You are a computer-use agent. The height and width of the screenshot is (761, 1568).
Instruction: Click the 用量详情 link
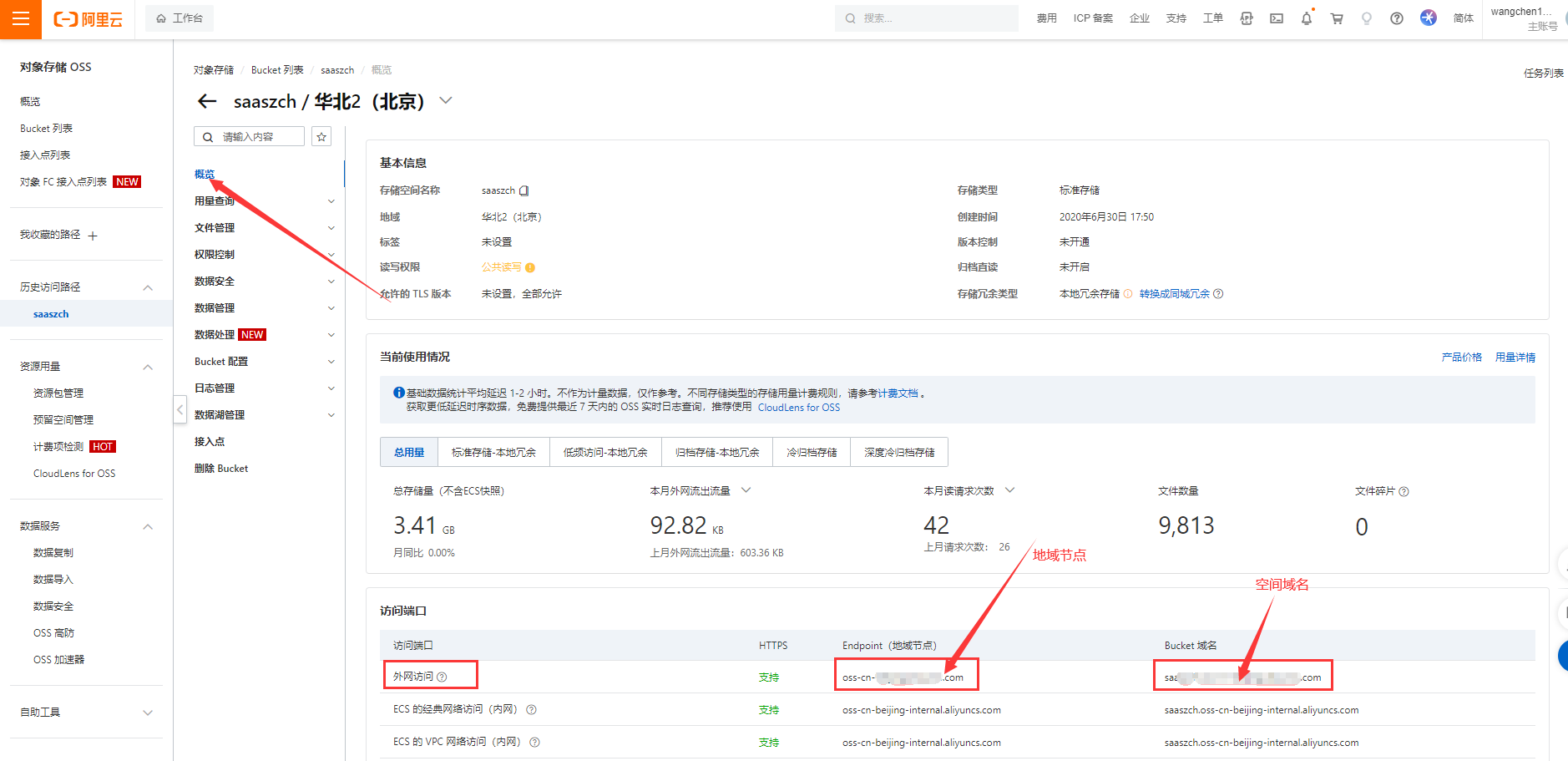(1515, 358)
